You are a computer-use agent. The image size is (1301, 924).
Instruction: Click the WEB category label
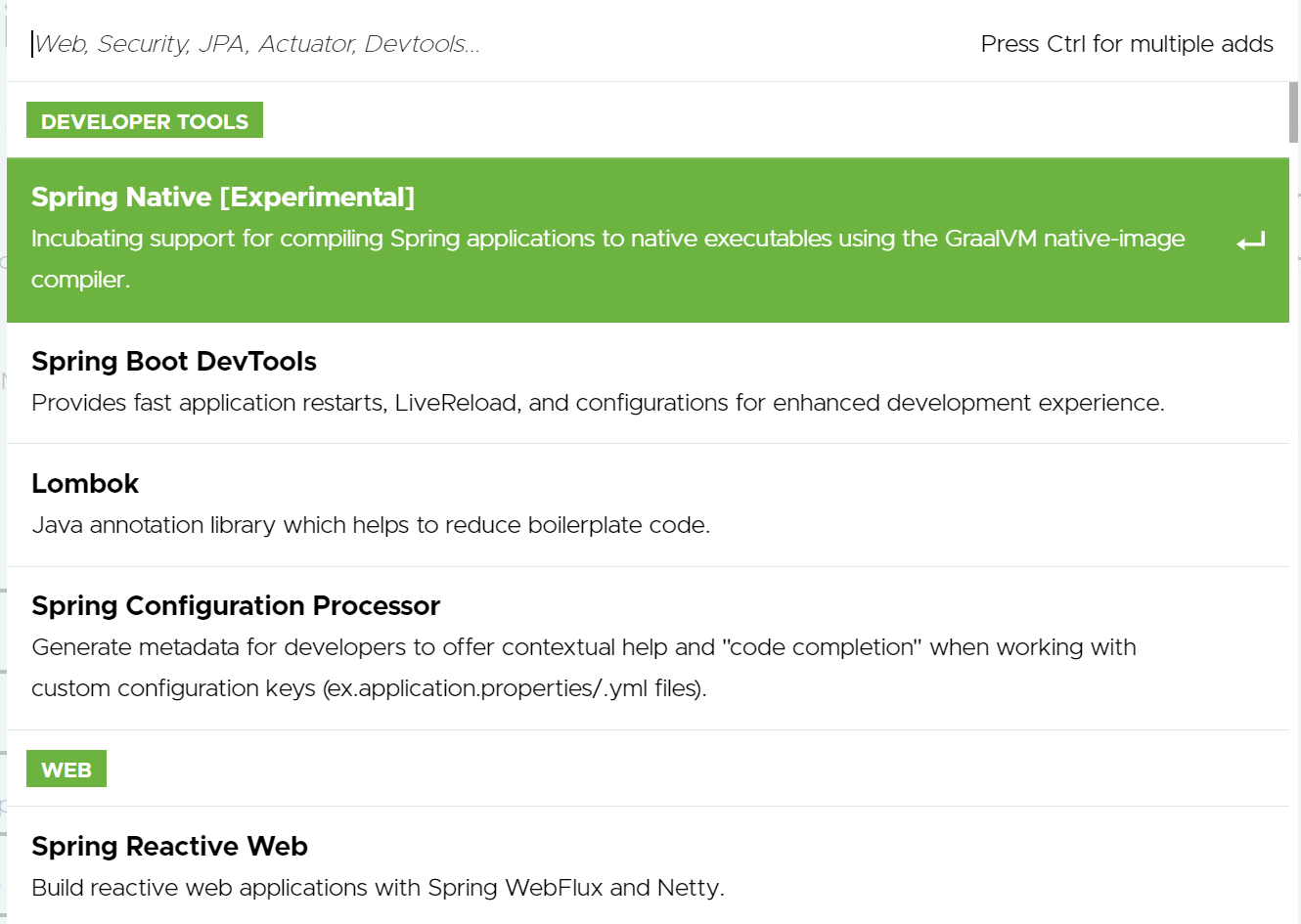coord(67,770)
